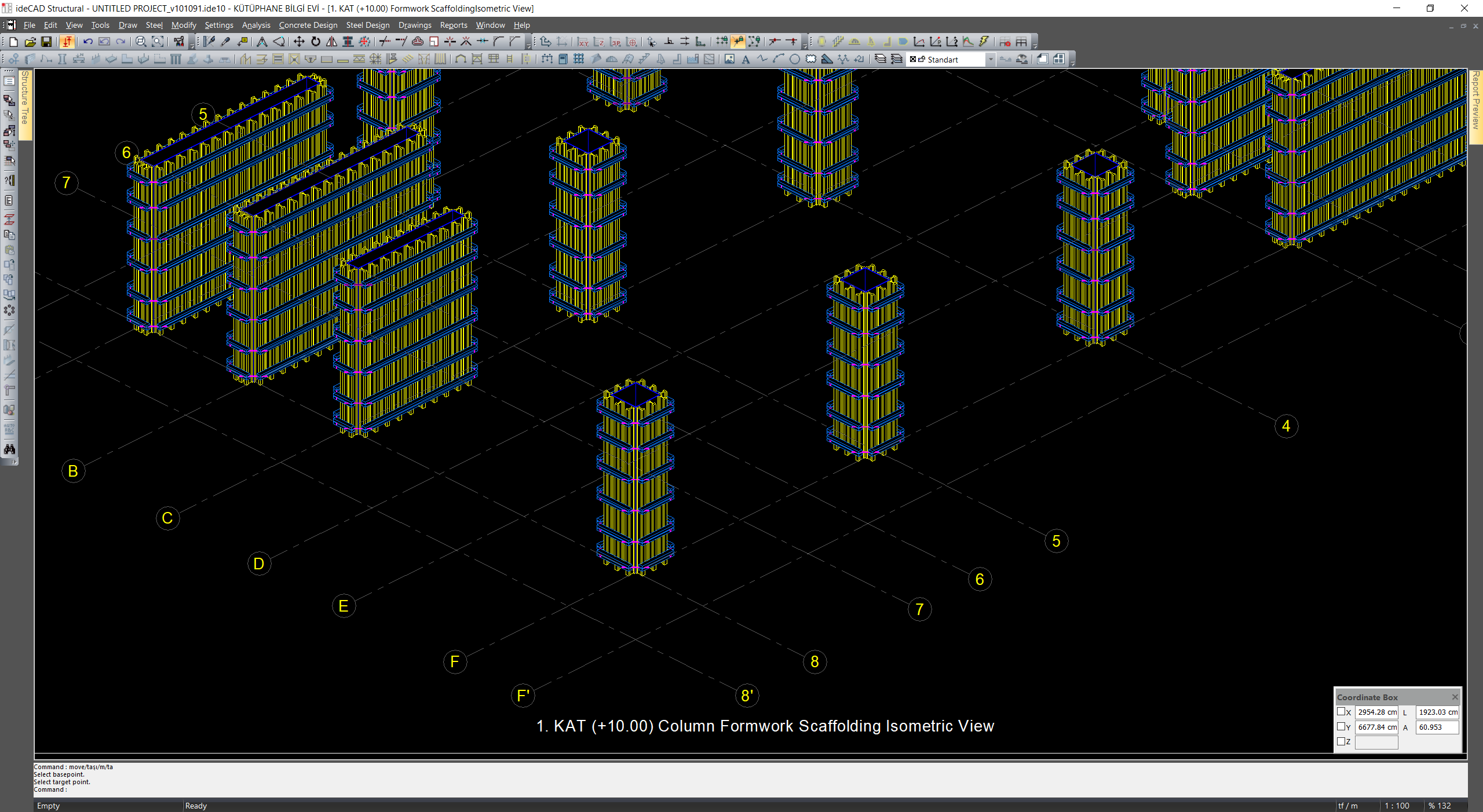Open the Drawings menu

(415, 25)
